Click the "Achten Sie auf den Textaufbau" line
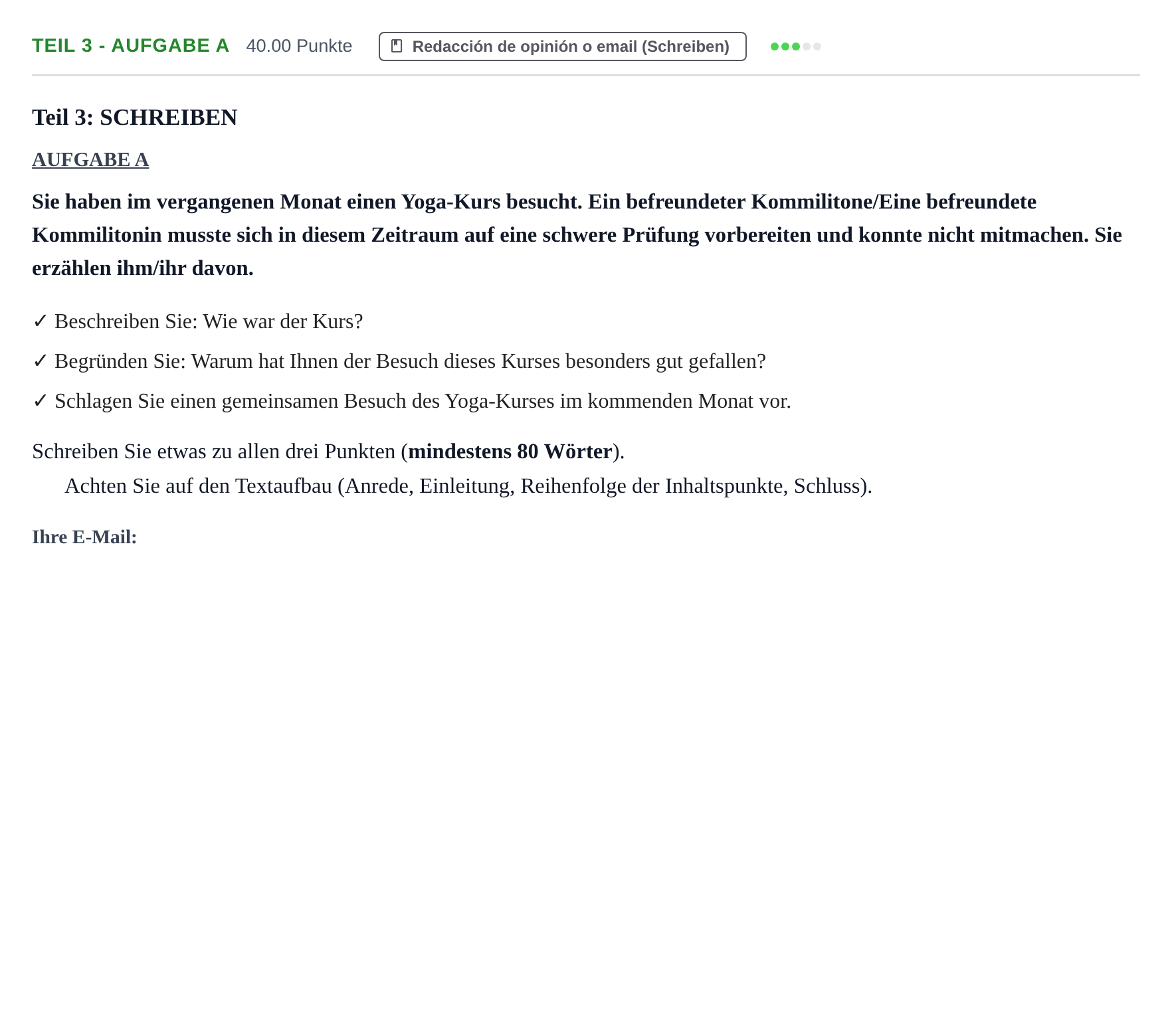Image resolution: width=1172 pixels, height=1036 pixels. click(468, 486)
